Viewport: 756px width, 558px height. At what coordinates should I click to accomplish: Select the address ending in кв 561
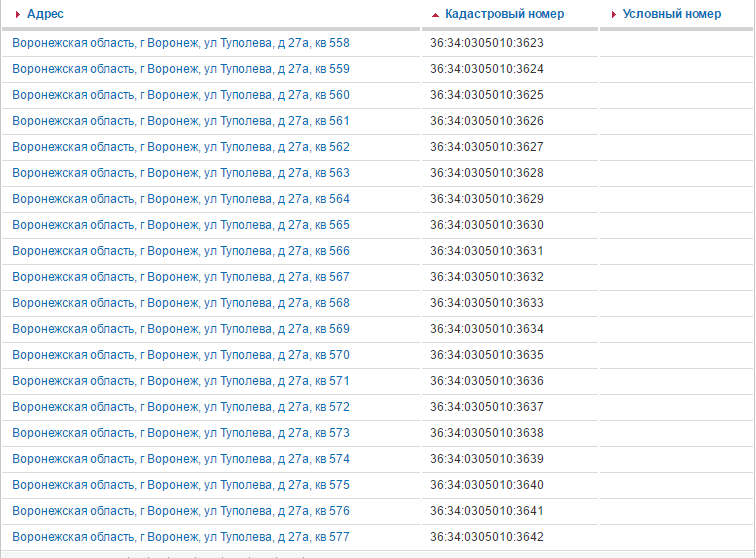181,121
